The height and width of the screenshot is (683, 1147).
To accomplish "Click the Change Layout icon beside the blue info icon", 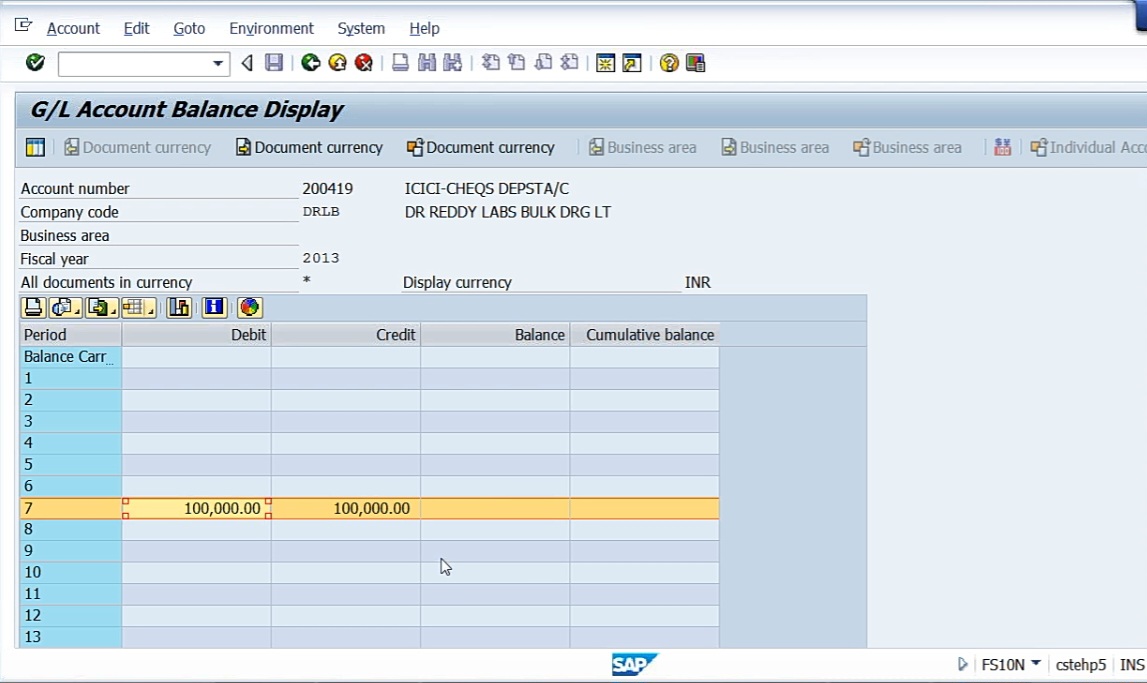I will coord(178,308).
